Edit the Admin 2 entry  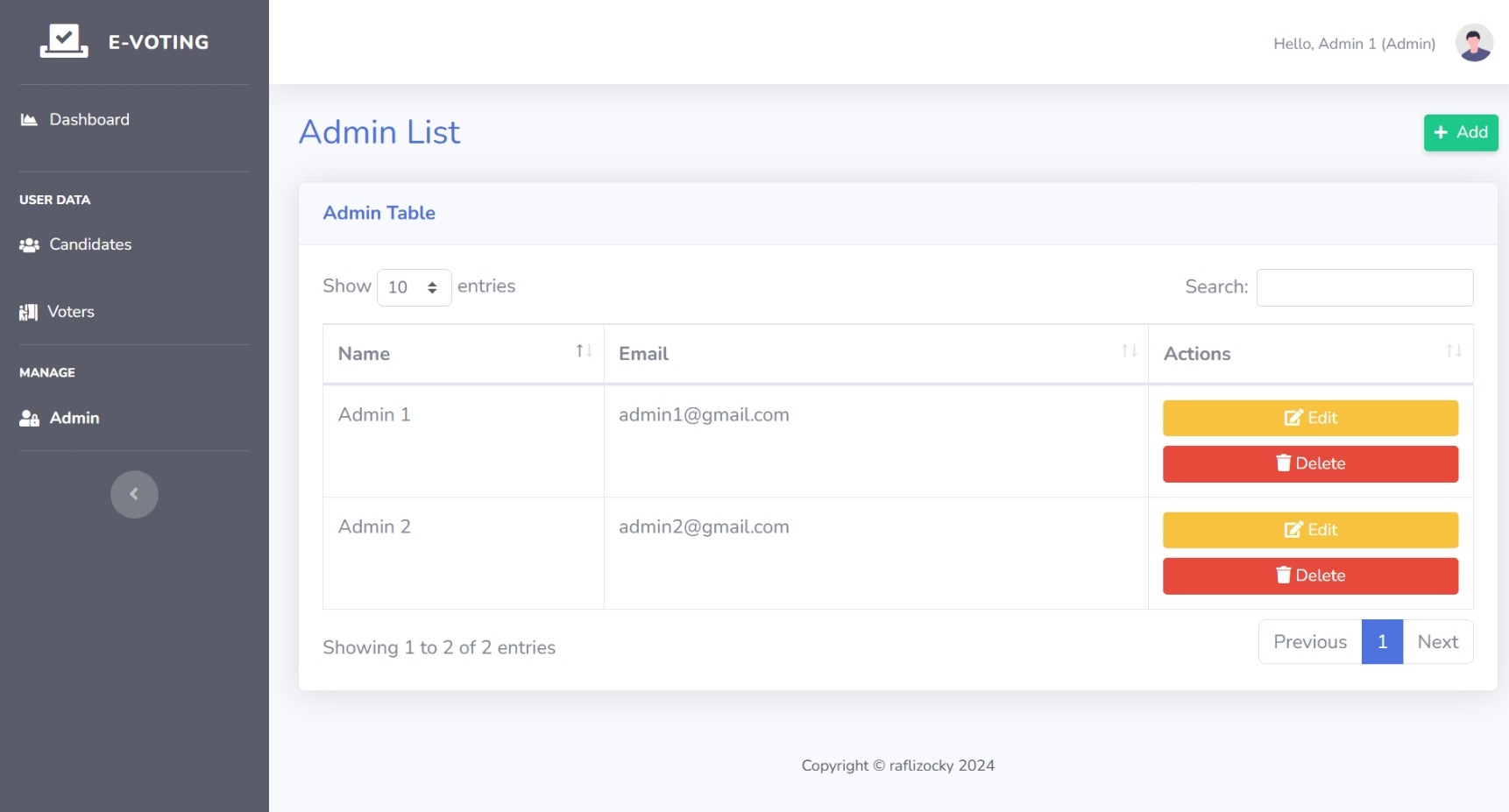tap(1309, 531)
